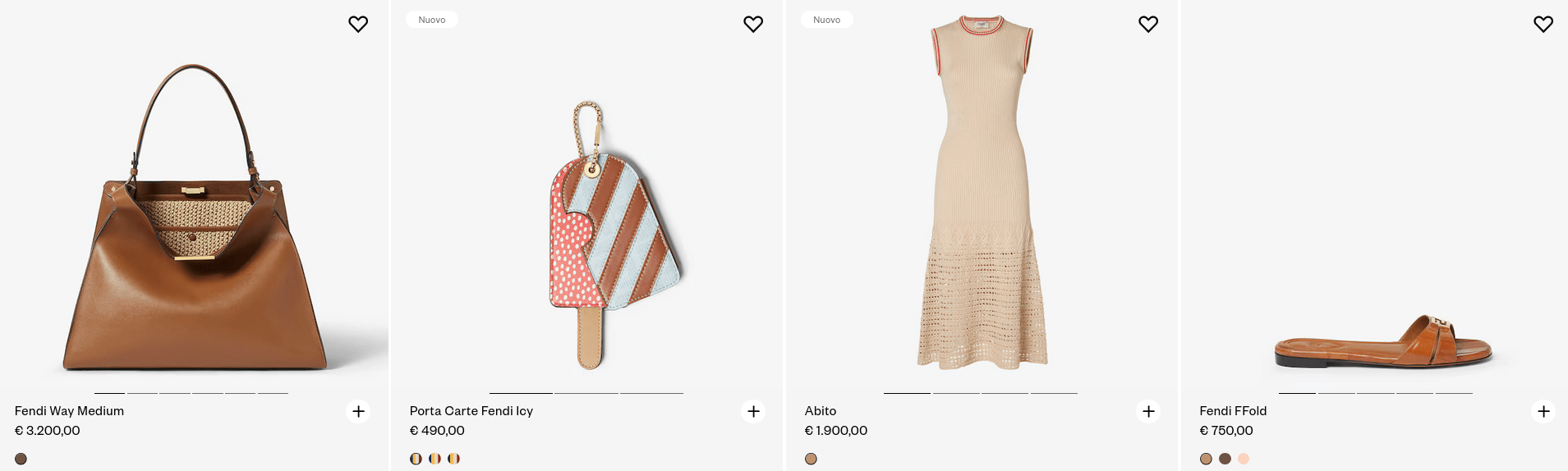This screenshot has height=471, width=1568.
Task: Select beige swatch under Abito
Action: pos(811,459)
